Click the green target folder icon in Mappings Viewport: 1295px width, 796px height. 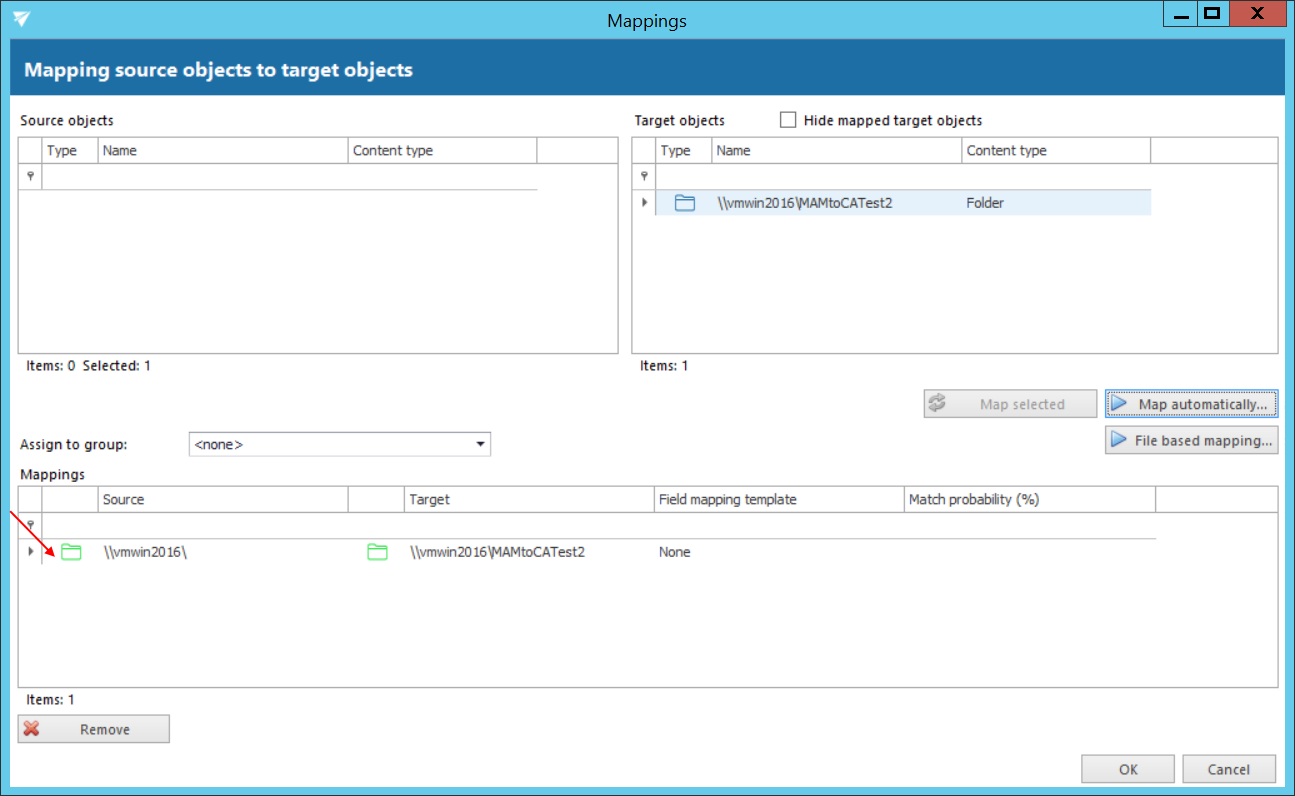pos(377,552)
